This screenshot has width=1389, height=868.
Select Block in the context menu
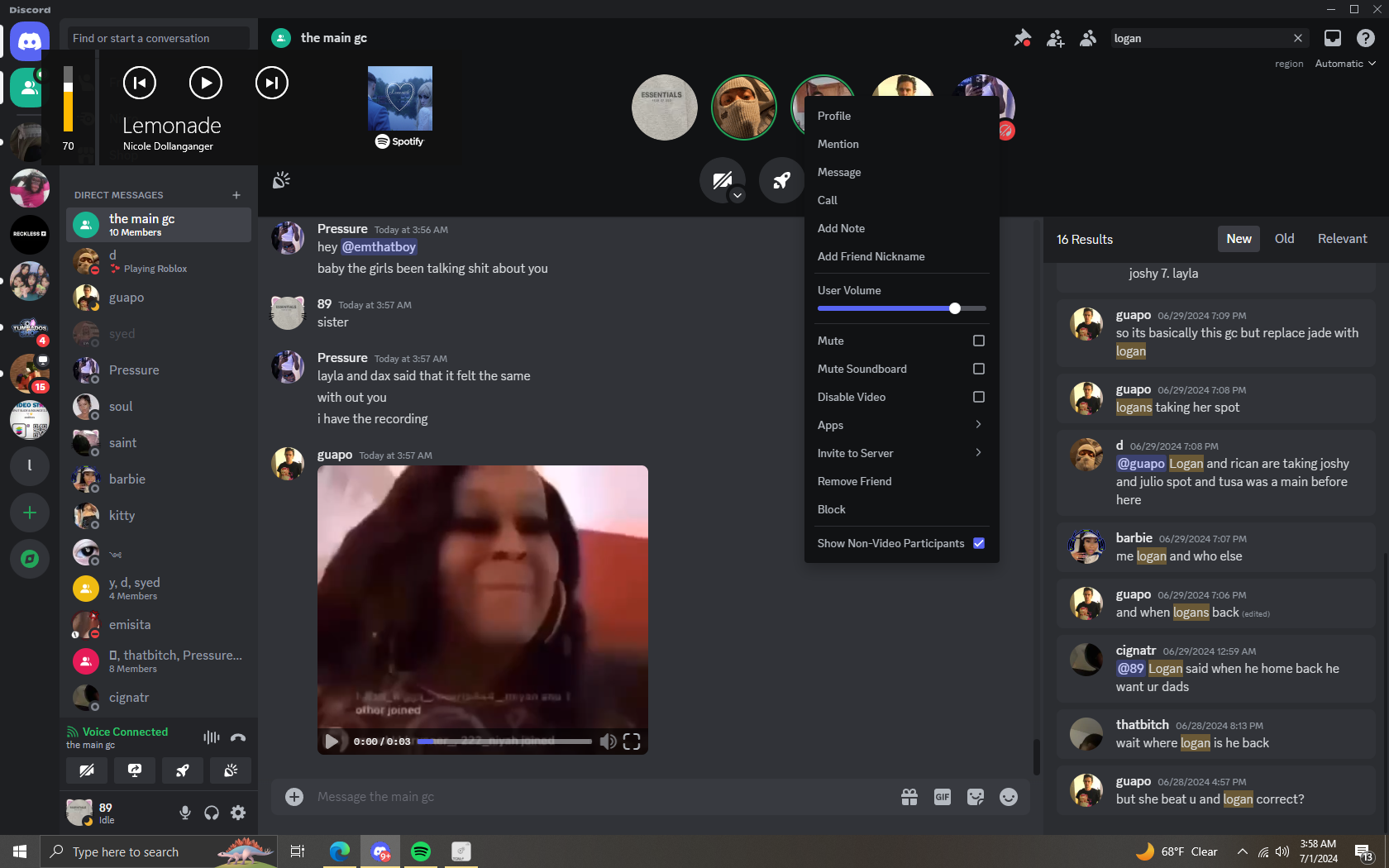point(901,509)
